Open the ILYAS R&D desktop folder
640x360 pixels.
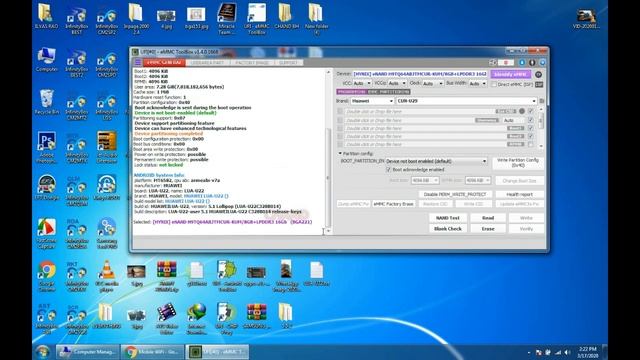point(46,16)
